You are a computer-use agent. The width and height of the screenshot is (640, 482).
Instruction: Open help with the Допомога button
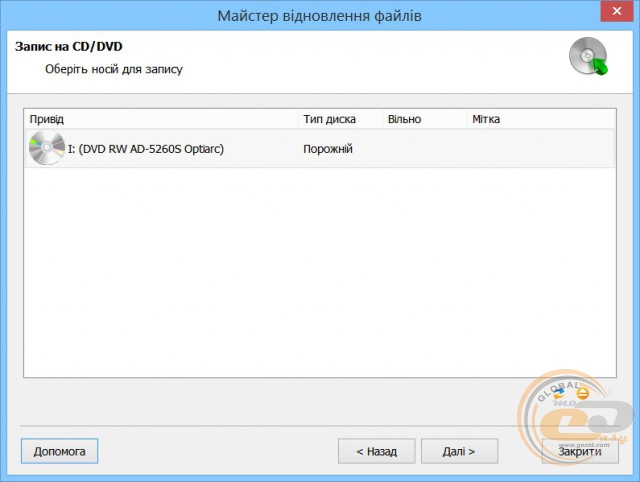[60, 451]
